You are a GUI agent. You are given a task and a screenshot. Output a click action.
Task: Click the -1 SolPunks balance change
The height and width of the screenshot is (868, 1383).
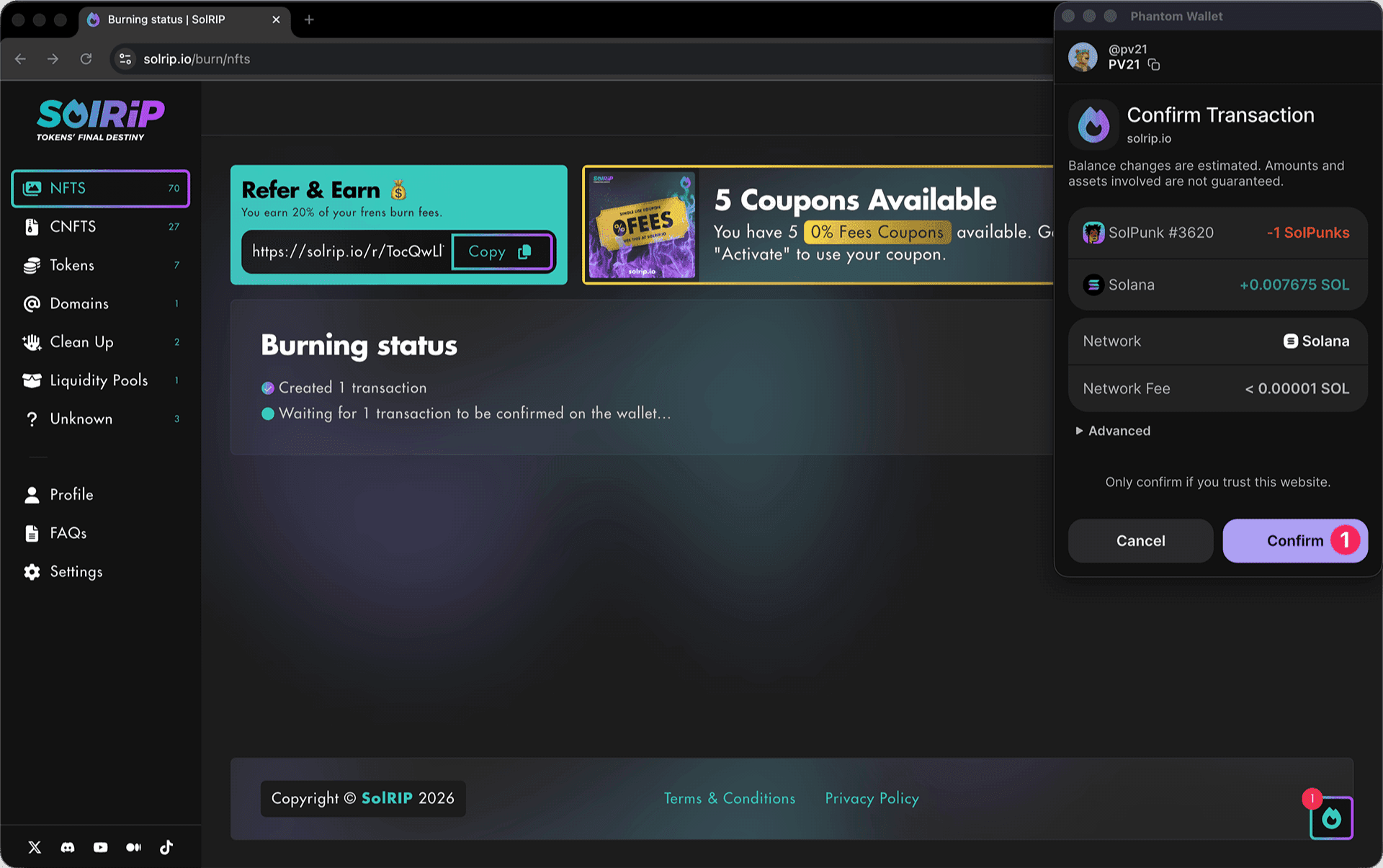1308,233
